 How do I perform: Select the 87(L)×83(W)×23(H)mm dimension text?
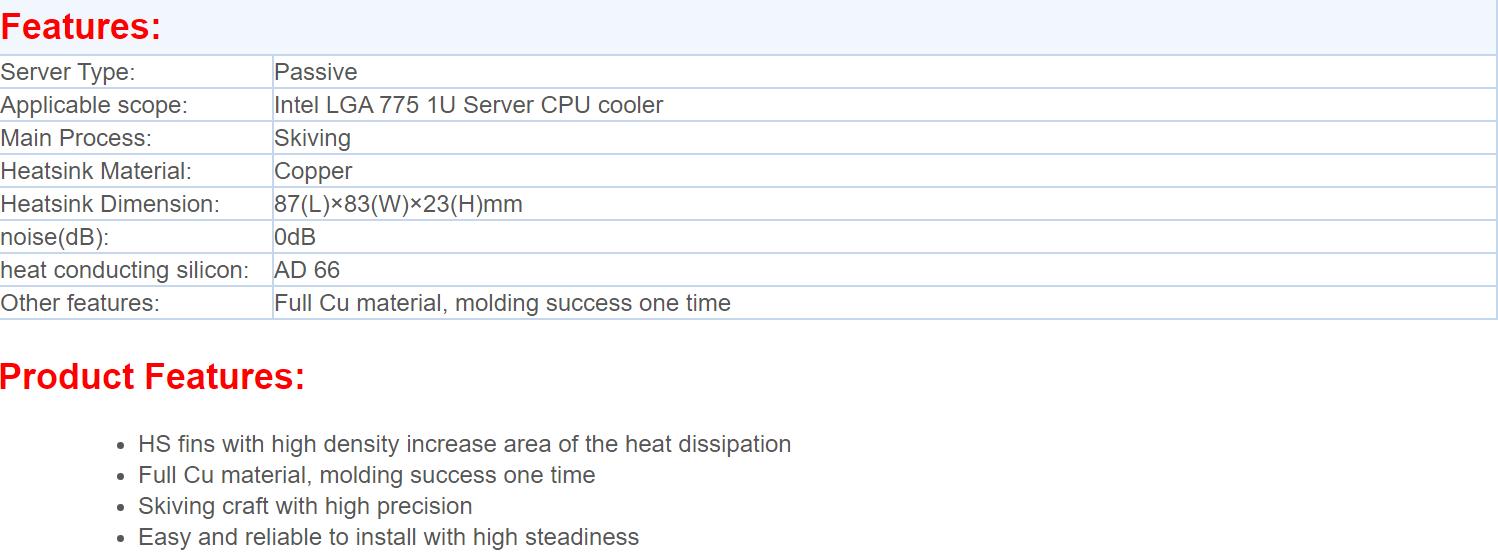[x=399, y=204]
